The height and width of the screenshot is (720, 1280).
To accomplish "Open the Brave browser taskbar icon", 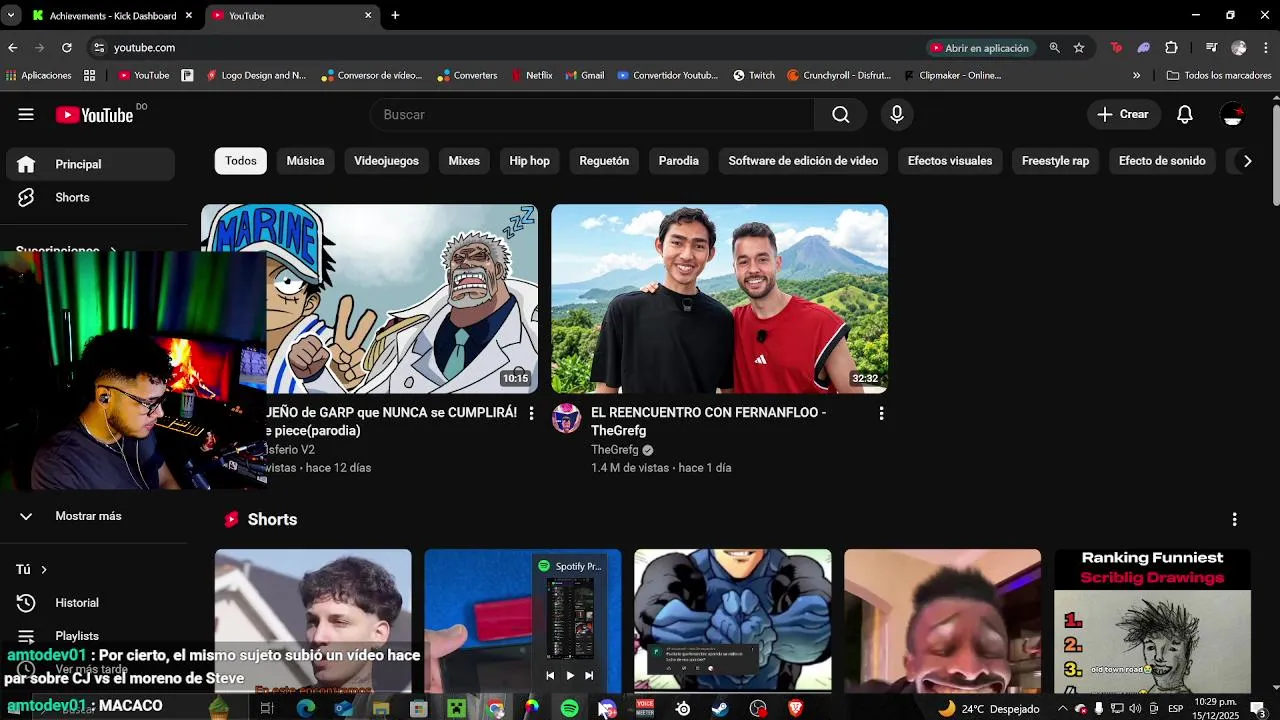I will [x=796, y=708].
